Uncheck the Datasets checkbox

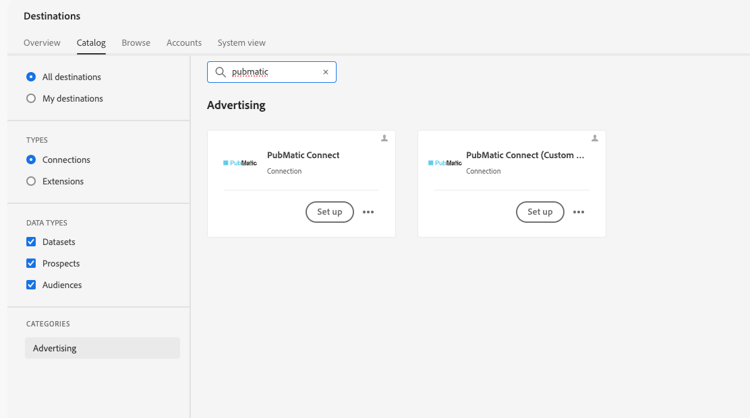point(31,242)
